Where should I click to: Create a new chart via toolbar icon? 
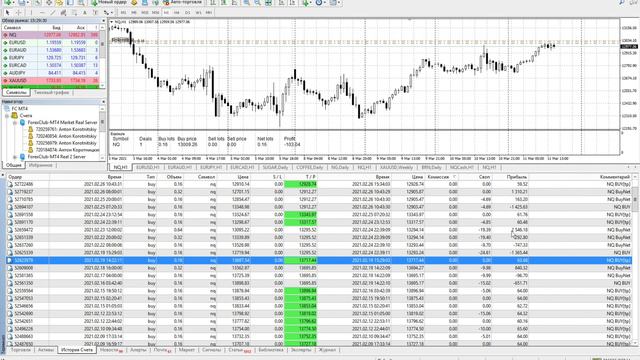click(8, 2)
